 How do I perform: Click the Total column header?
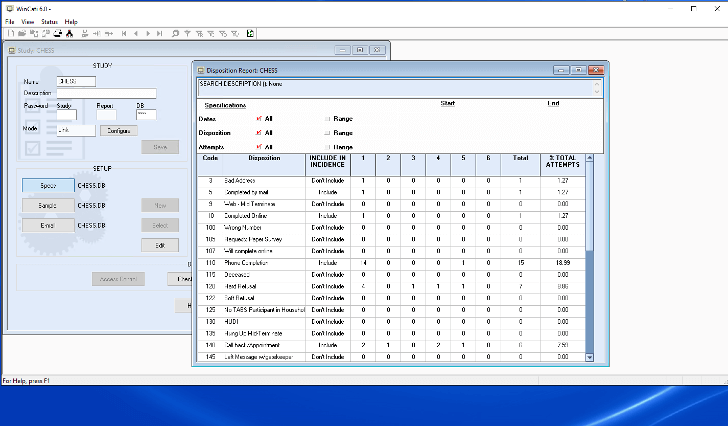[x=520, y=165]
